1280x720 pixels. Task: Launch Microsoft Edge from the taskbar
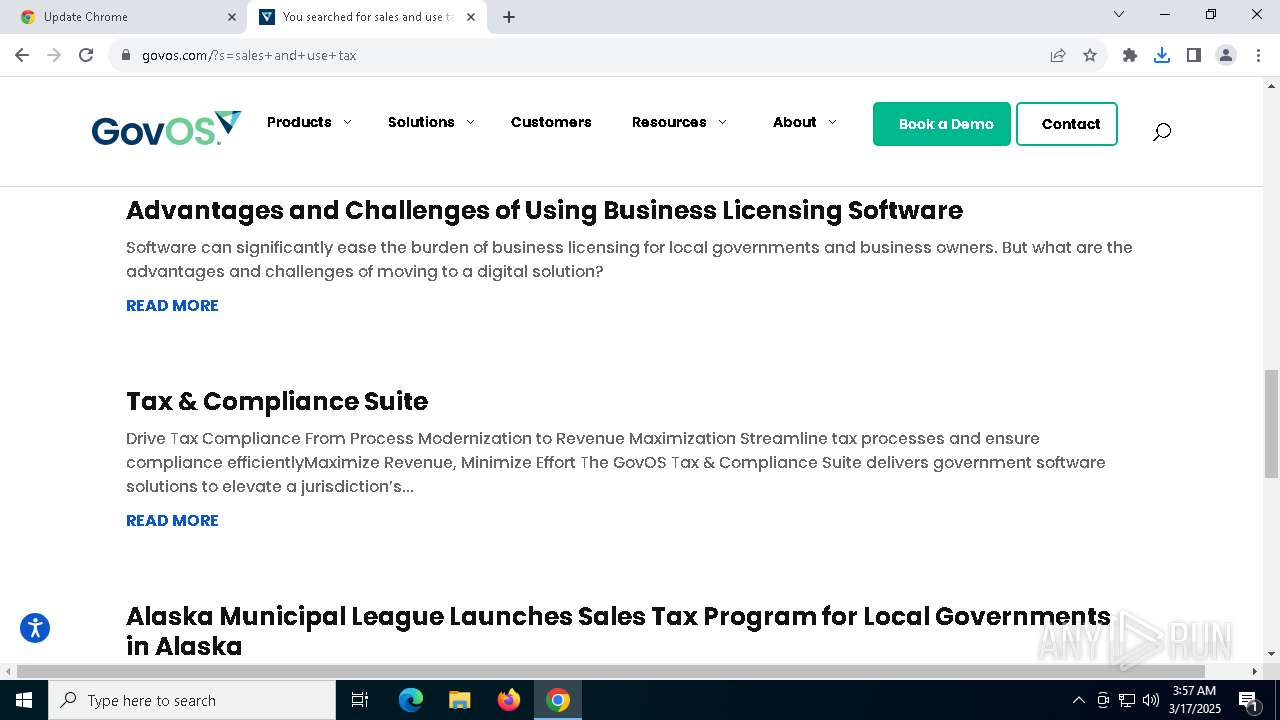point(411,700)
